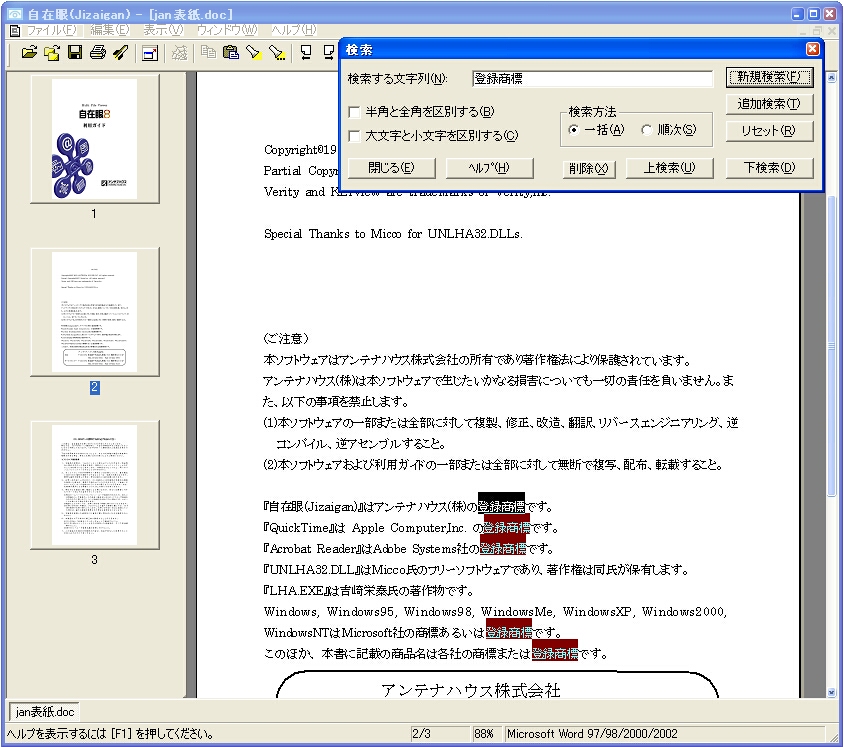Open search with the flashlight icon
The image size is (844, 747).
click(x=253, y=52)
